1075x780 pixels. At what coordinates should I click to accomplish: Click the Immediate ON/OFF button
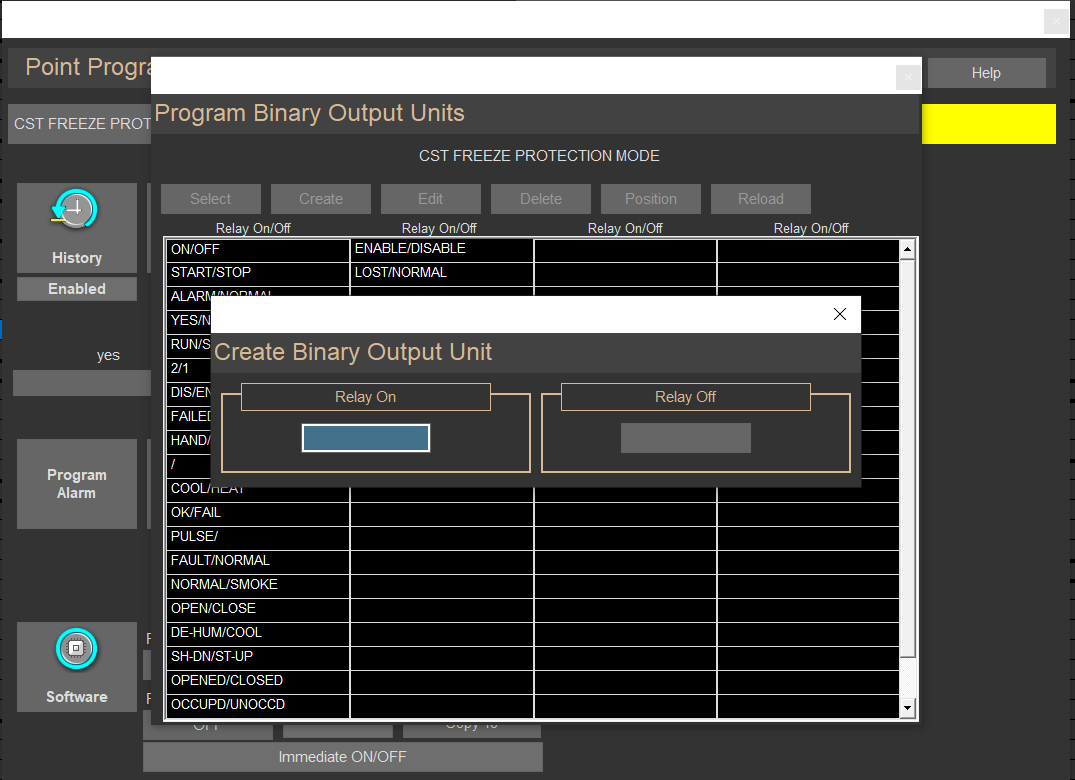[x=343, y=757]
